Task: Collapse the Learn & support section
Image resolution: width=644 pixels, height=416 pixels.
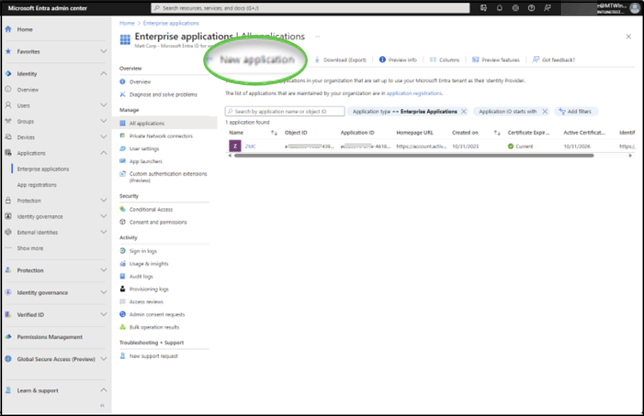Action: [104, 390]
